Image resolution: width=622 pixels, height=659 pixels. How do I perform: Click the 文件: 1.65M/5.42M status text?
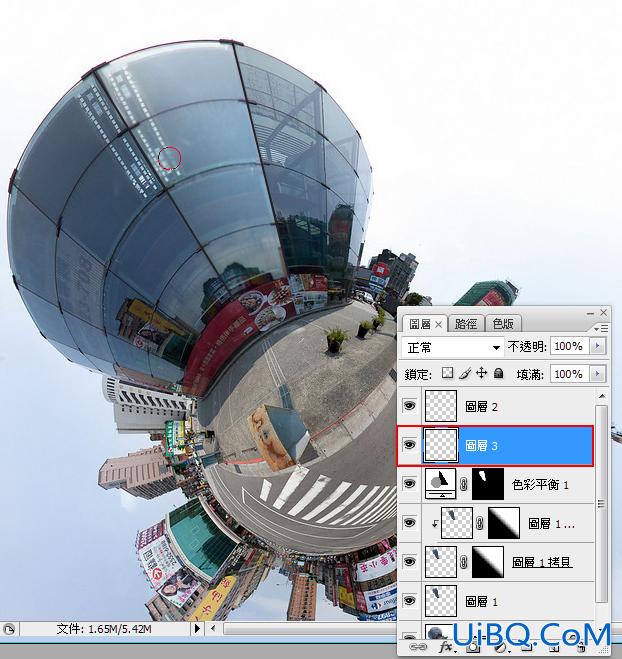coord(104,629)
